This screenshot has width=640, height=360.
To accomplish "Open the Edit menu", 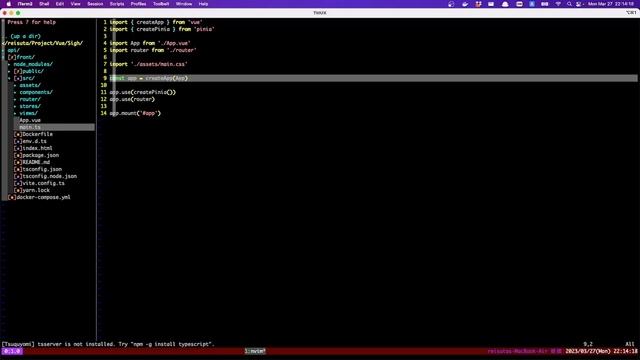I will coord(60,4).
